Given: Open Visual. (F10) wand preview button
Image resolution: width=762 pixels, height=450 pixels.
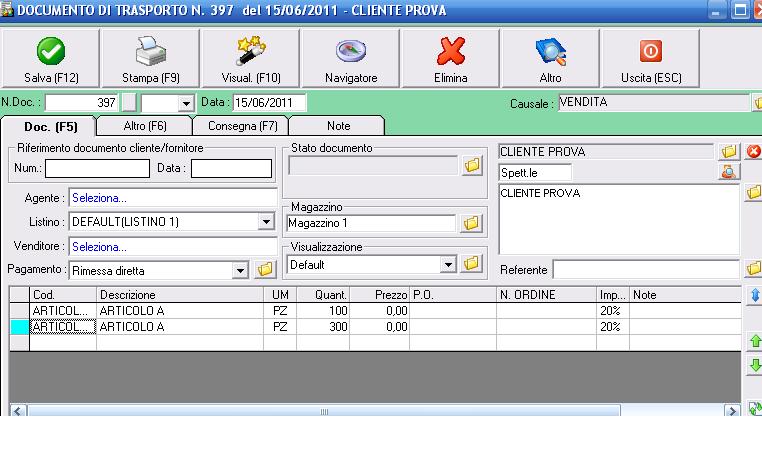Looking at the screenshot, I should tap(251, 58).
